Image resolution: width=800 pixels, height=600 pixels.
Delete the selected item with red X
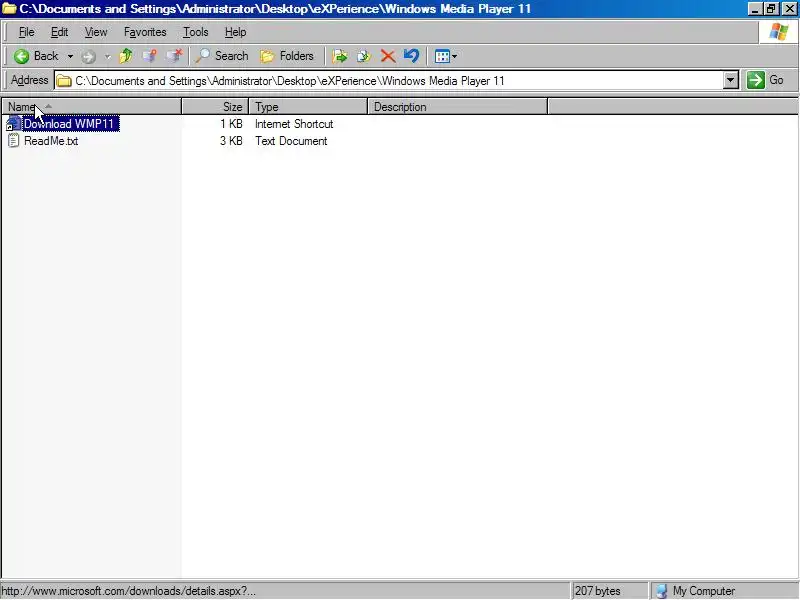[x=388, y=56]
